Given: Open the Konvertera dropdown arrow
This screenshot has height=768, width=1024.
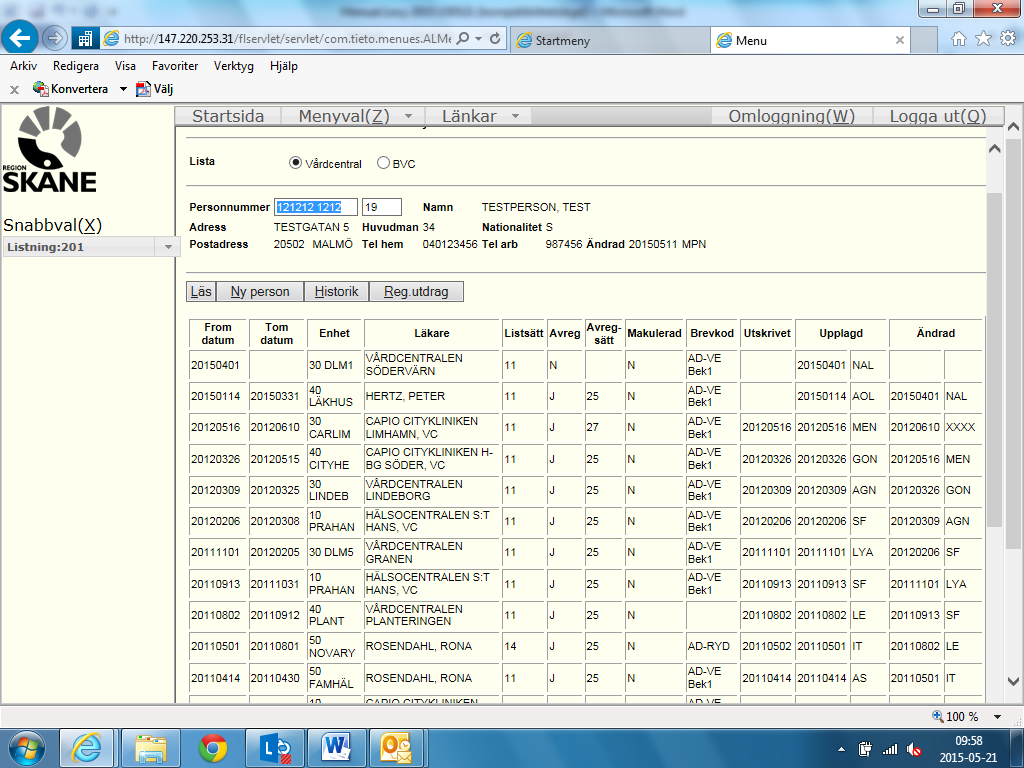Looking at the screenshot, I should [x=123, y=89].
